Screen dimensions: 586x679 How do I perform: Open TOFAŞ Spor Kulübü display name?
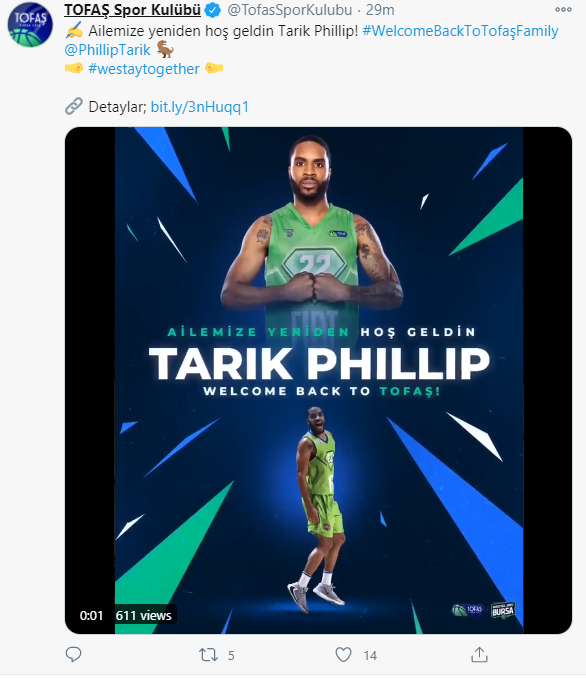(x=133, y=10)
